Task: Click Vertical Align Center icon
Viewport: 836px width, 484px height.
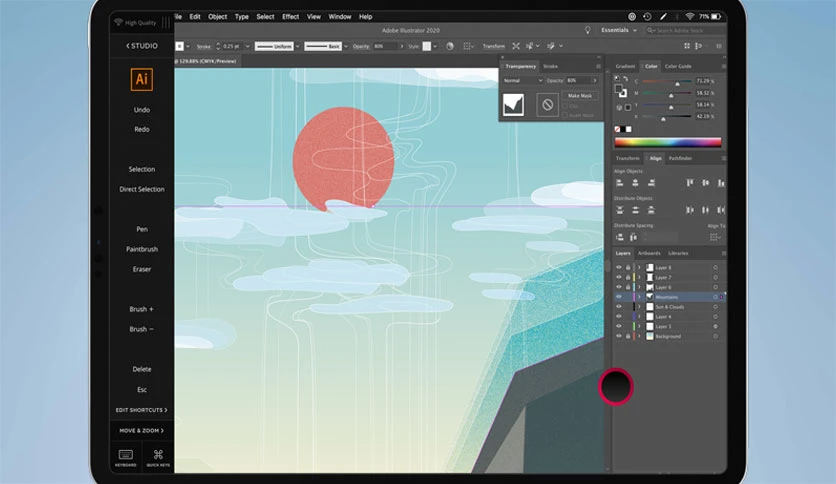Action: click(705, 183)
